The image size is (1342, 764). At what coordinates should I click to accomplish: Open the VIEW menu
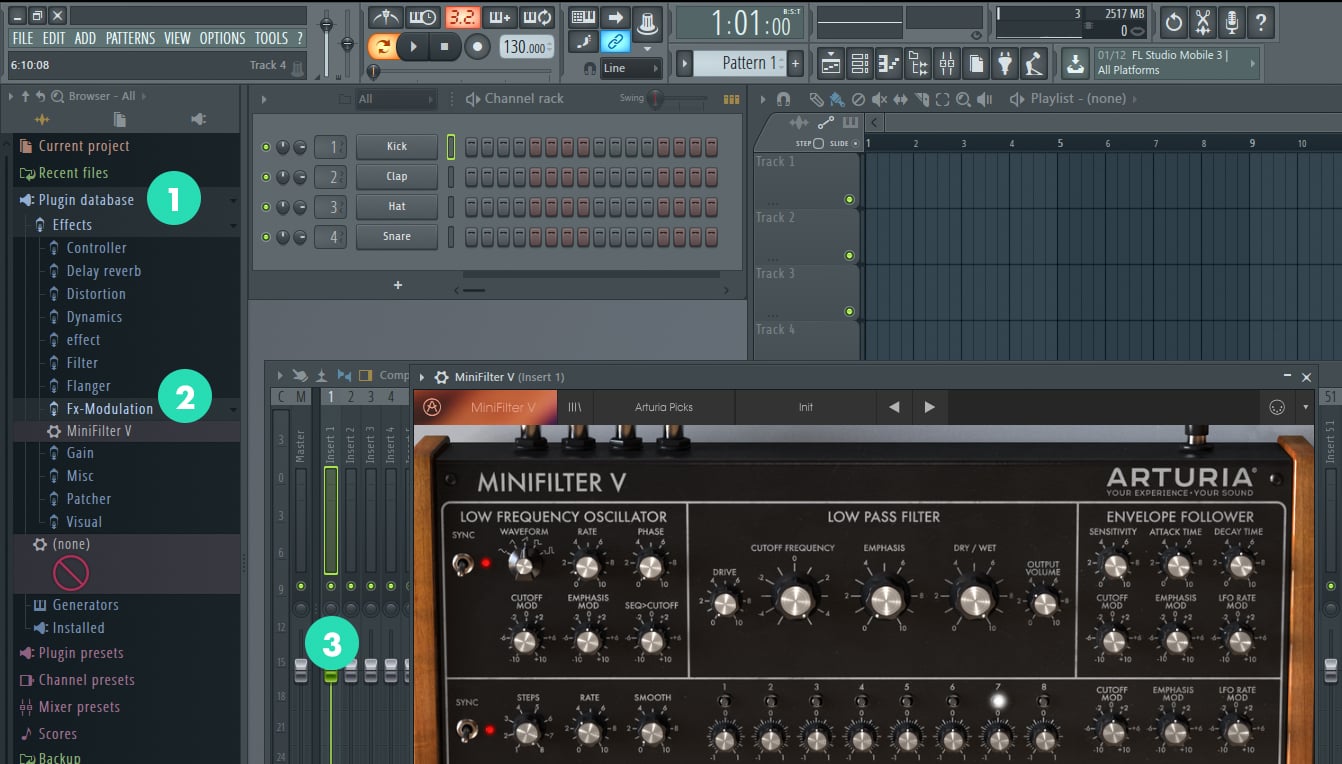[x=177, y=39]
